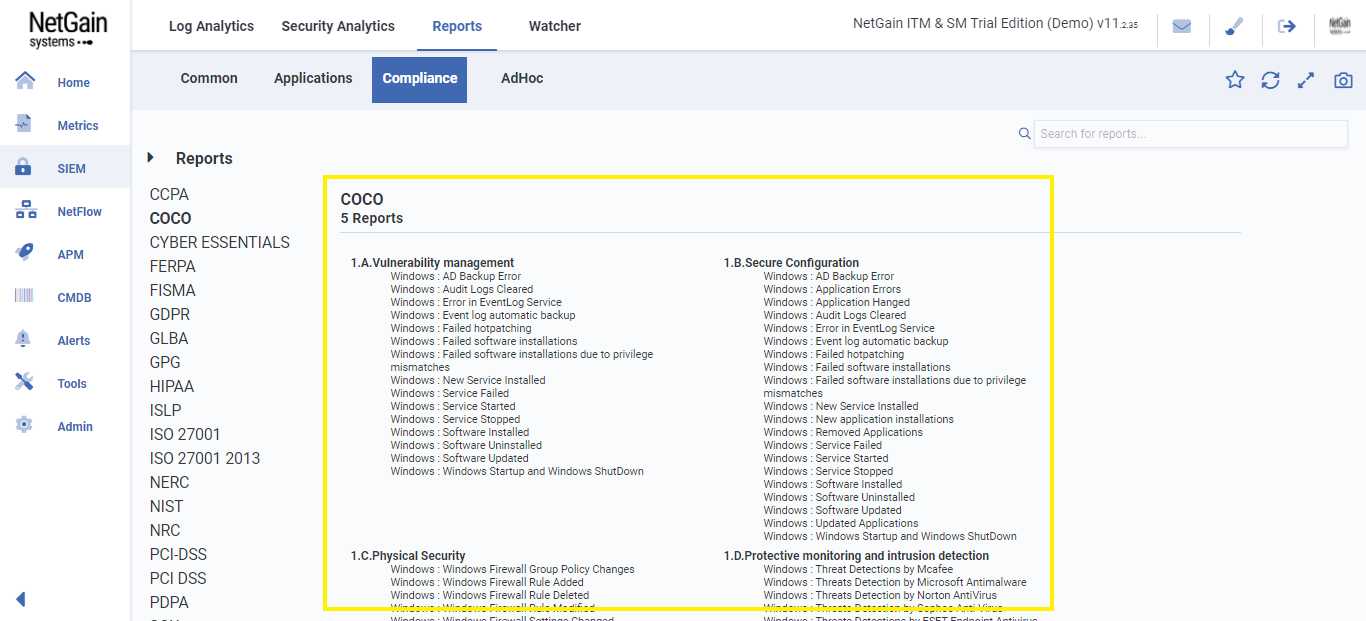Select NERC compliance

[x=170, y=482]
